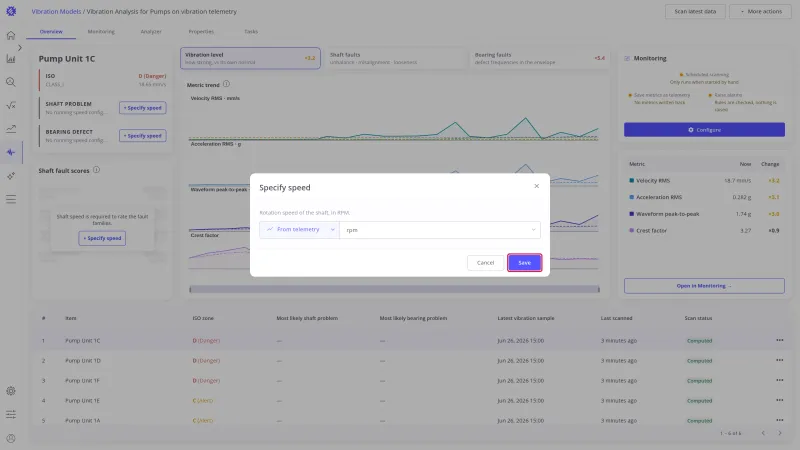Viewport: 800px width, 450px height.
Task: Open the More actions dropdown
Action: pos(760,11)
